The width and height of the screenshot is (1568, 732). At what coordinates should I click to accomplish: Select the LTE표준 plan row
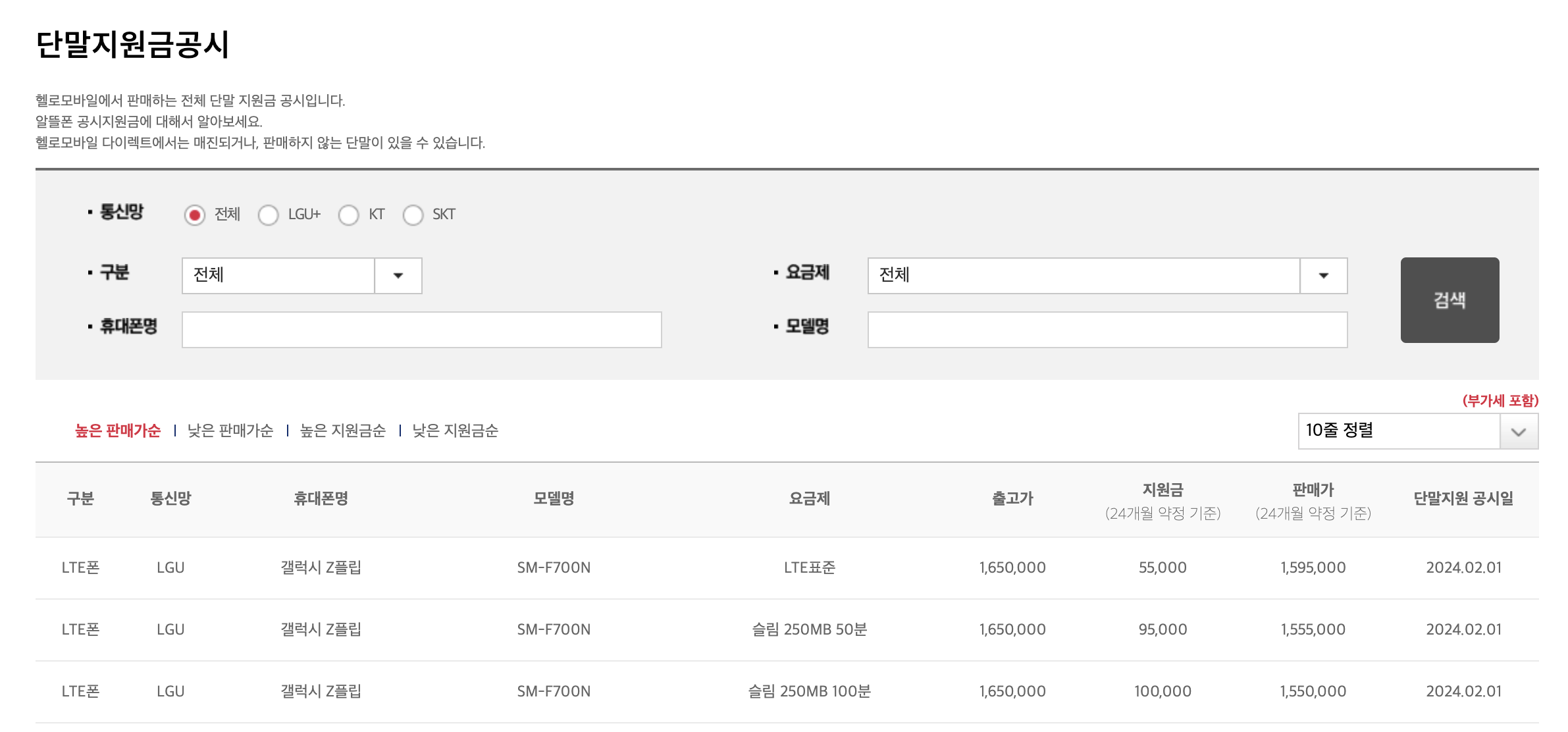(809, 567)
